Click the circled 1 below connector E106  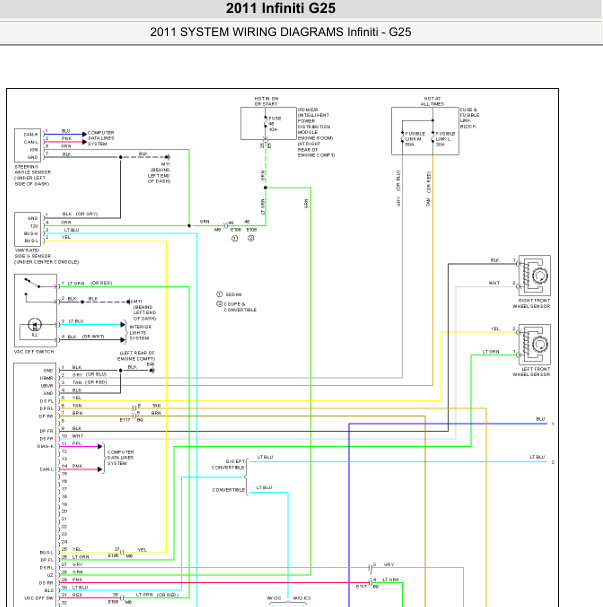coord(235,238)
